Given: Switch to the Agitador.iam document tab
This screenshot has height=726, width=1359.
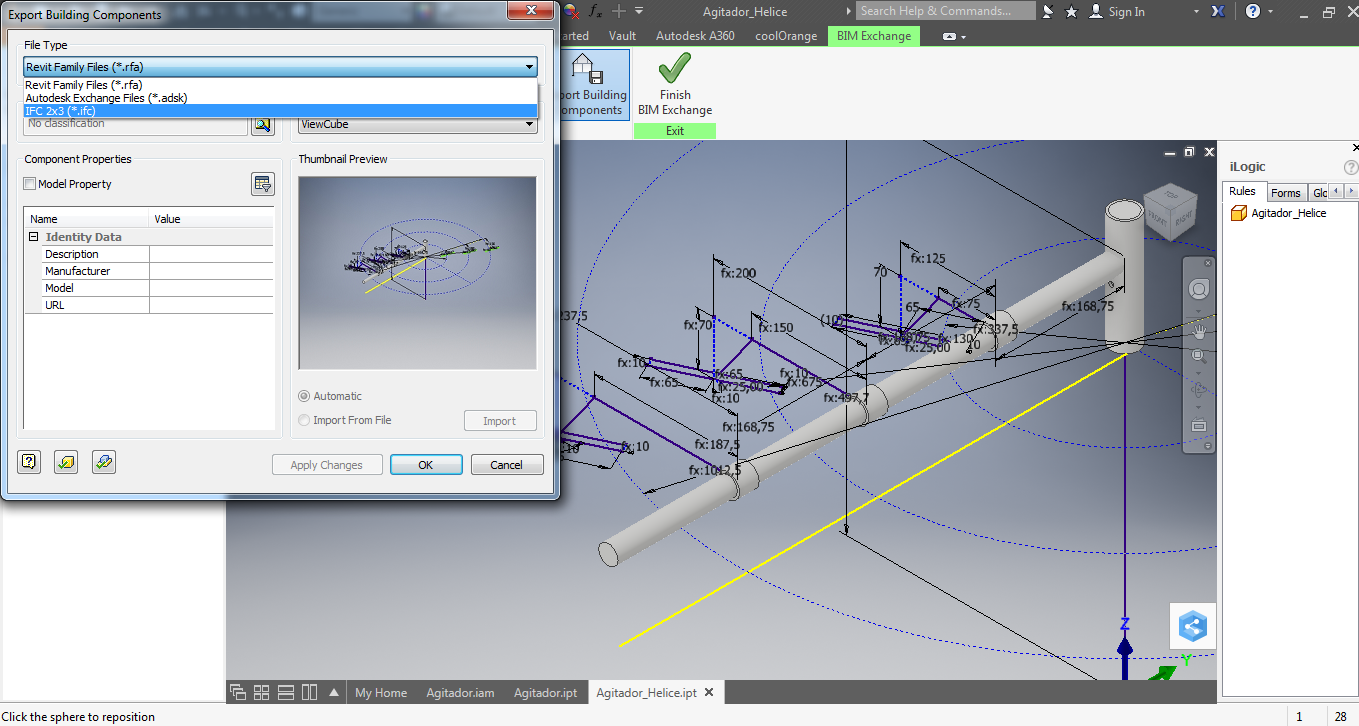Looking at the screenshot, I should (460, 693).
